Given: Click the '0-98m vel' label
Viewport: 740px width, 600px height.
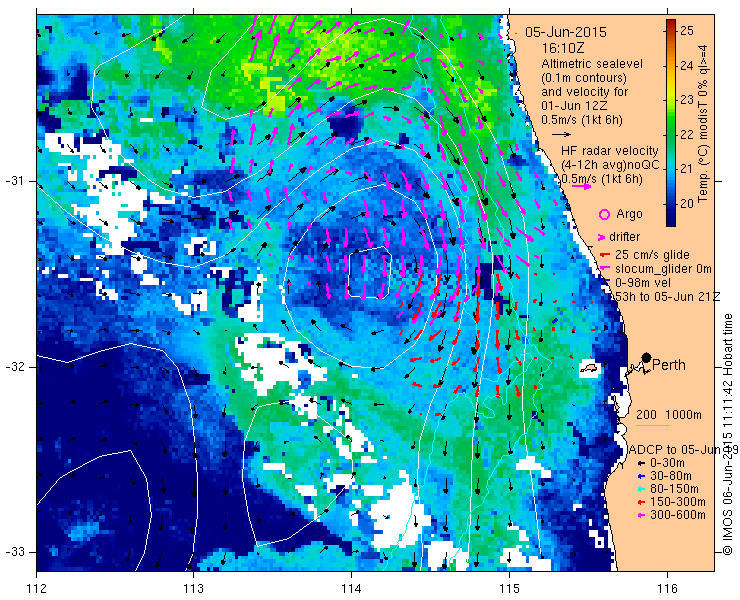Looking at the screenshot, I should click(x=643, y=283).
